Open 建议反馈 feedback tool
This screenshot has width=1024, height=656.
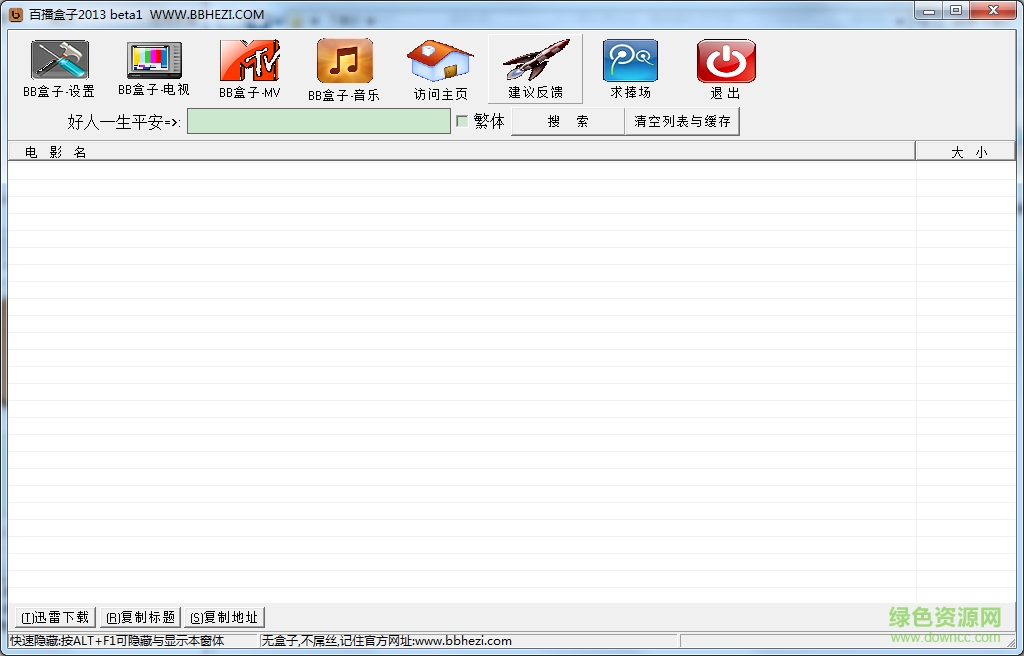click(534, 68)
